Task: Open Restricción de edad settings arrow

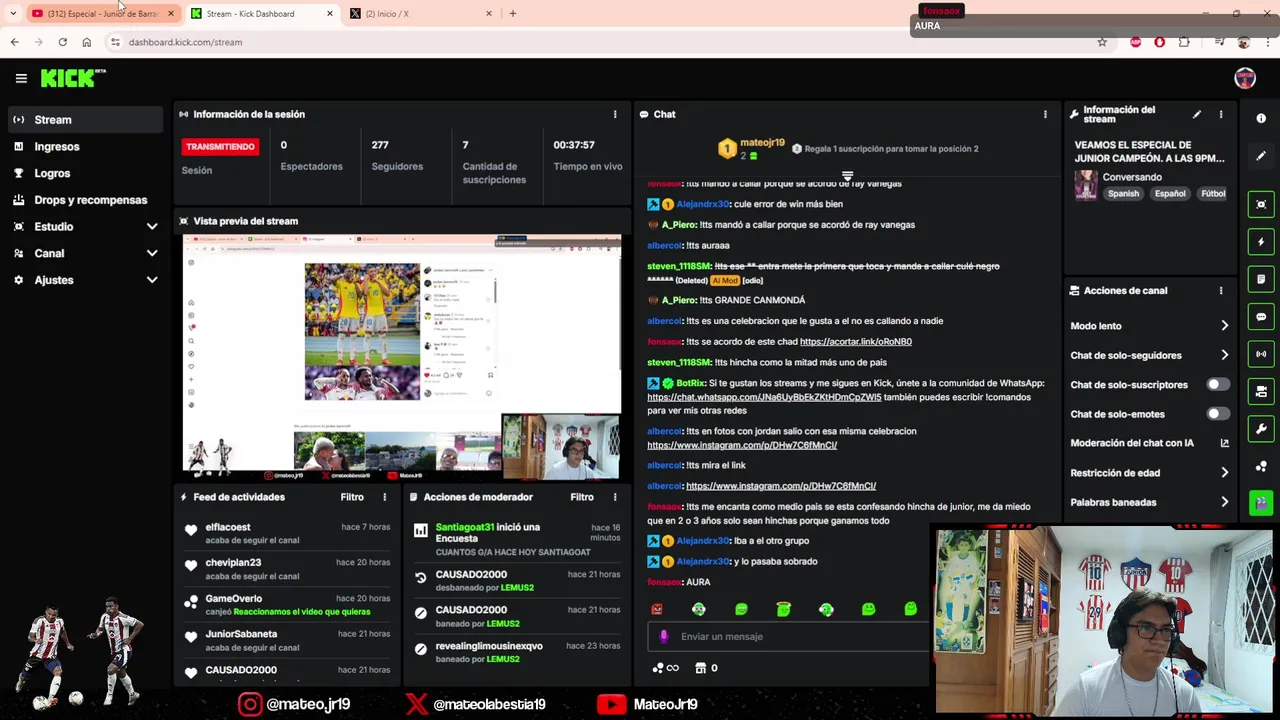Action: (x=1224, y=473)
